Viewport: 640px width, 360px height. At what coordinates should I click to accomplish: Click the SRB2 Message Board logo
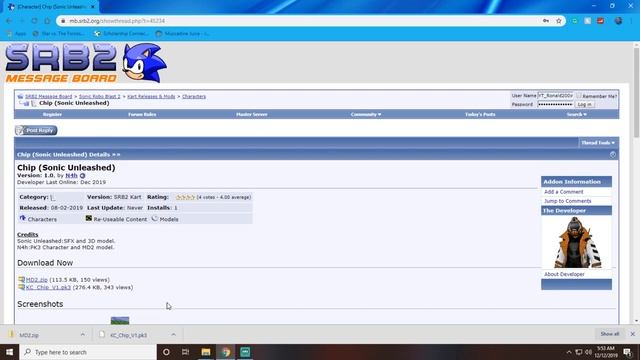tap(86, 63)
